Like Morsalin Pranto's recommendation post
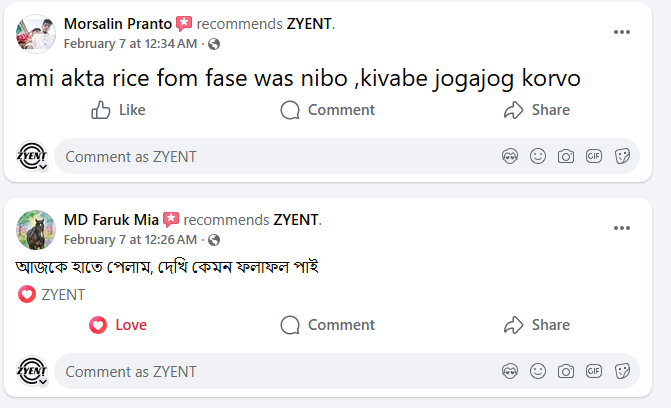671x408 pixels. [118, 110]
